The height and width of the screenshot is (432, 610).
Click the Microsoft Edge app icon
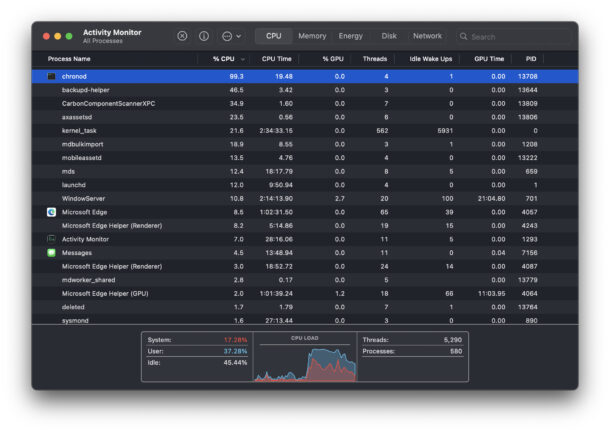[x=51, y=212]
